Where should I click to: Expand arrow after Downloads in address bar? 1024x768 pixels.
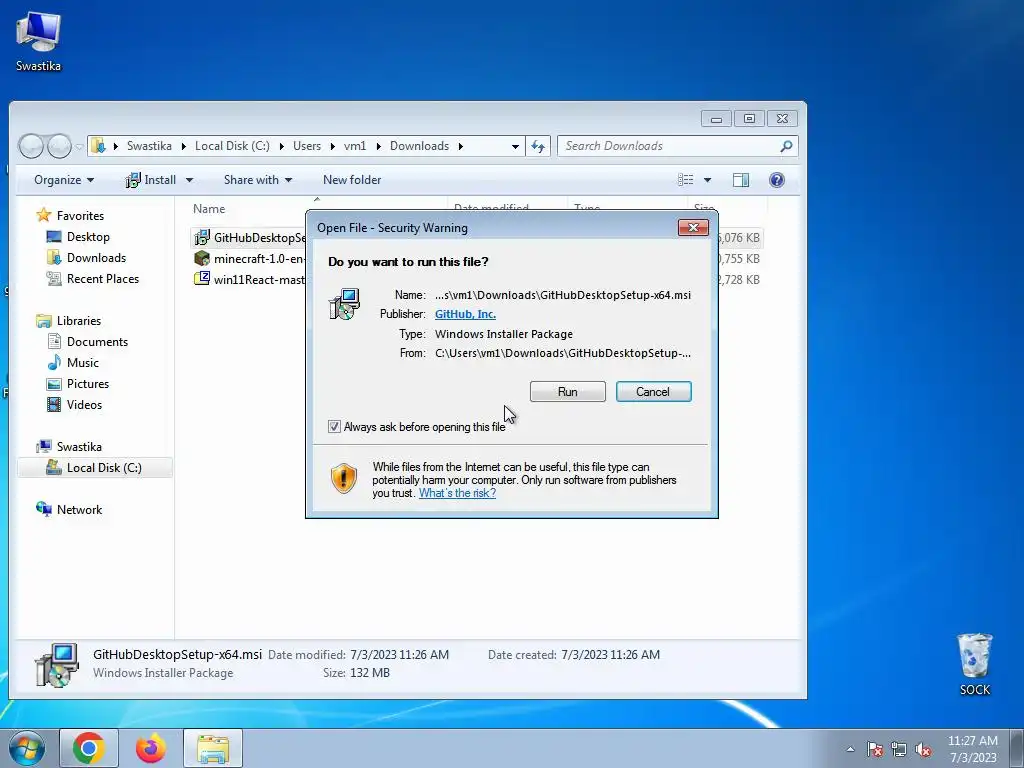point(460,146)
